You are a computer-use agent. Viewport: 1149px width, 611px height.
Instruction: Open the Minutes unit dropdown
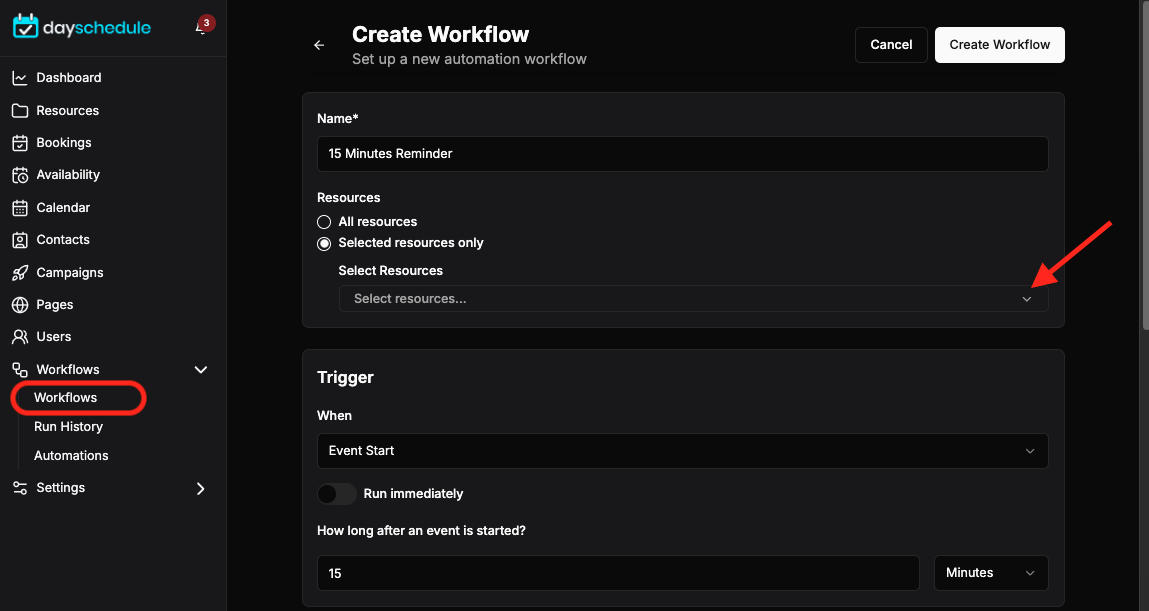tap(991, 573)
